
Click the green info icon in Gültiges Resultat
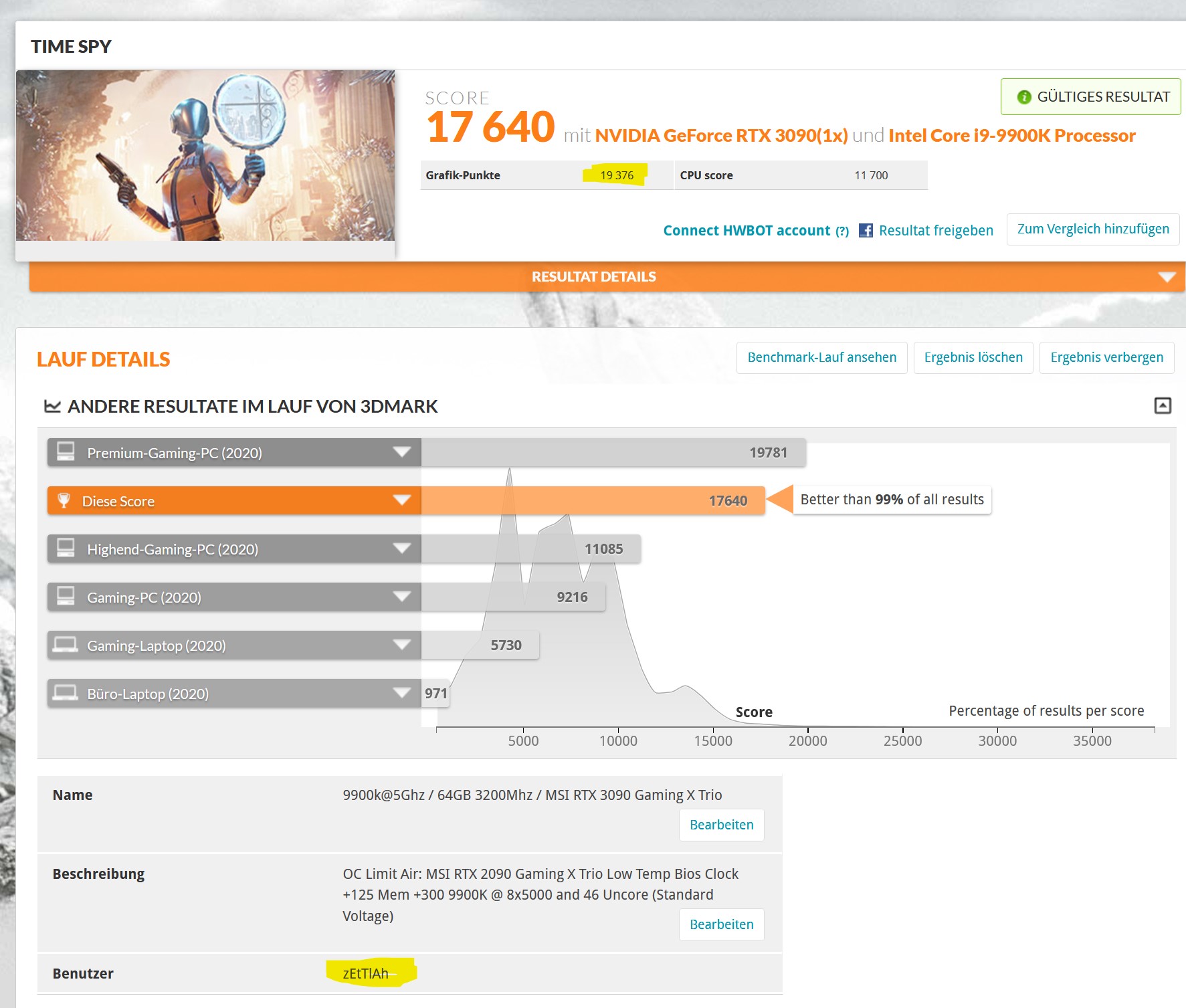click(1024, 97)
